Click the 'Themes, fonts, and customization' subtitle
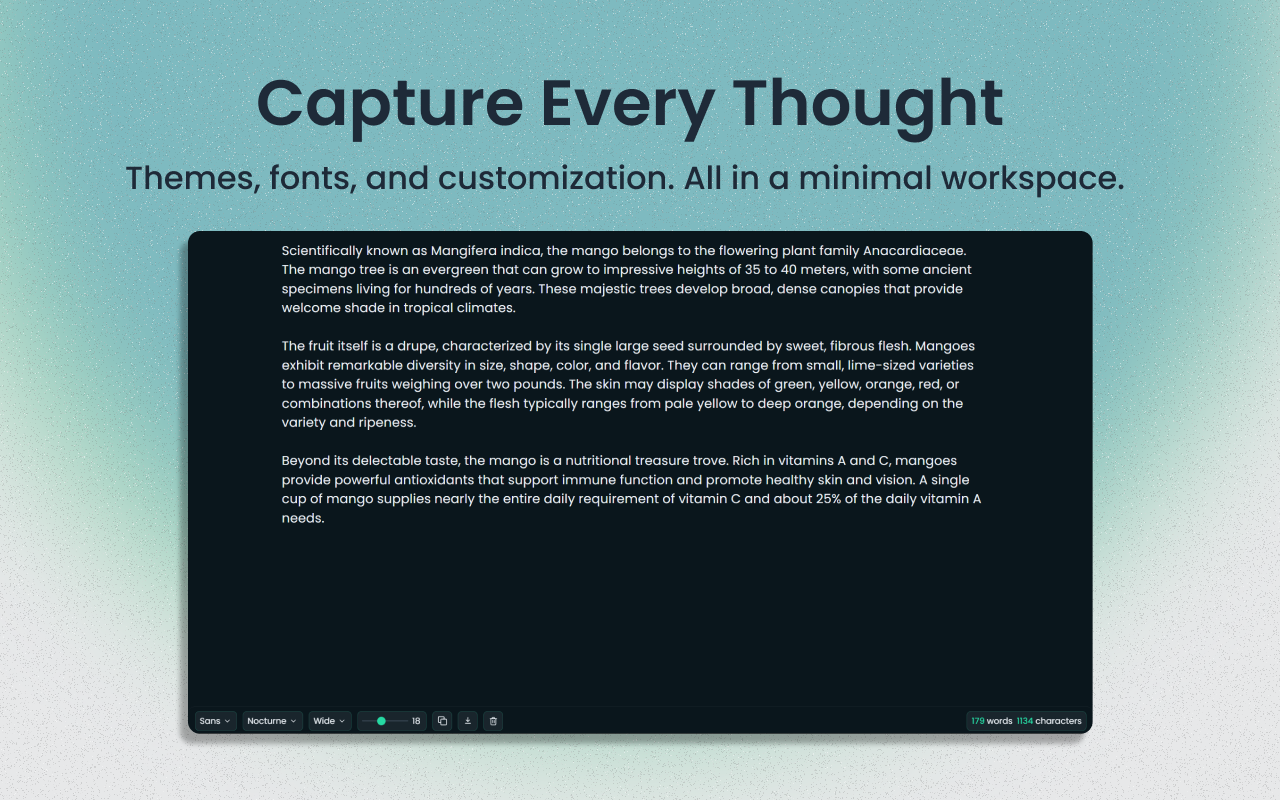The width and height of the screenshot is (1280, 800). (625, 178)
